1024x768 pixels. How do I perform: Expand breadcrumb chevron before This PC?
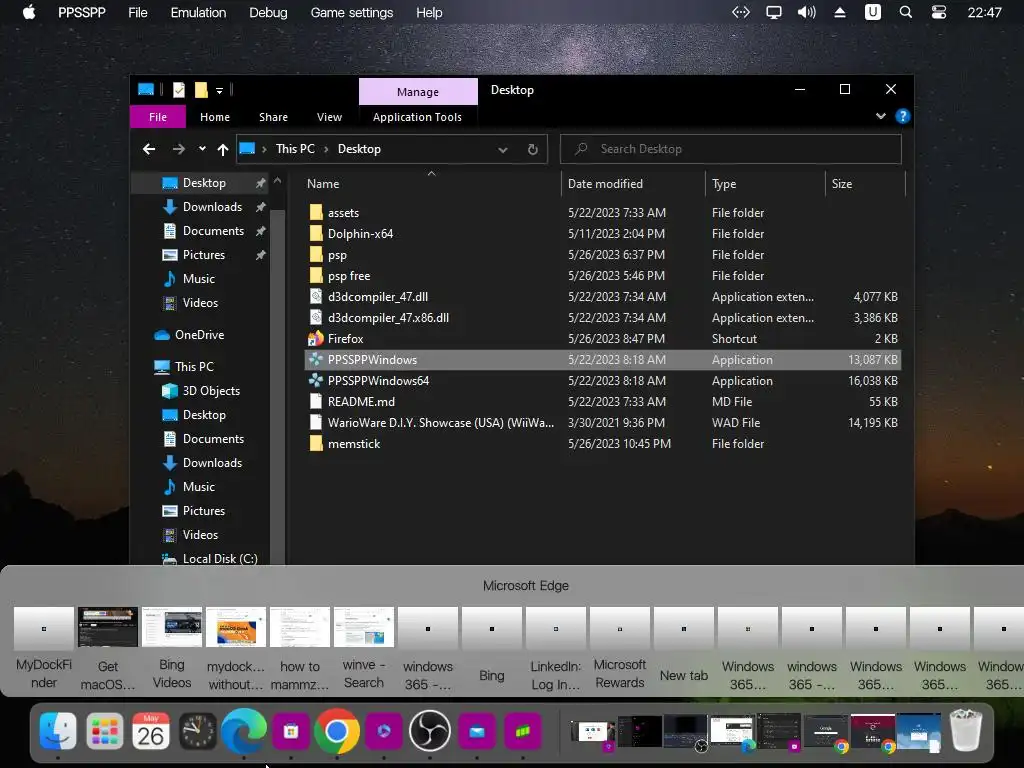(264, 149)
